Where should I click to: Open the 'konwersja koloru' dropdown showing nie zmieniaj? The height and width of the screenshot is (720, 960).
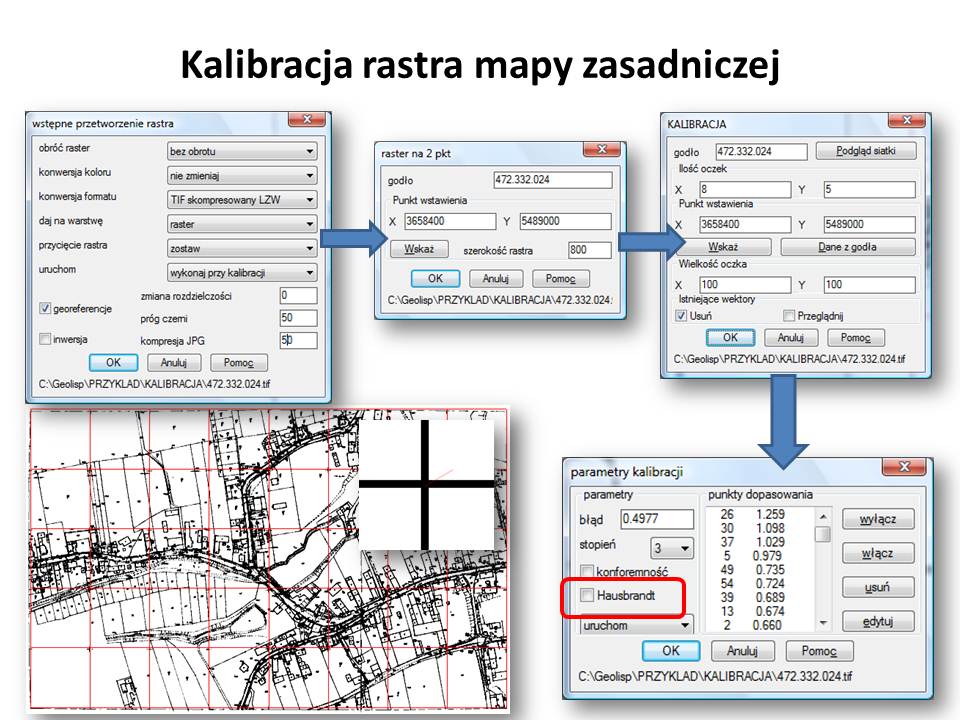tap(242, 176)
